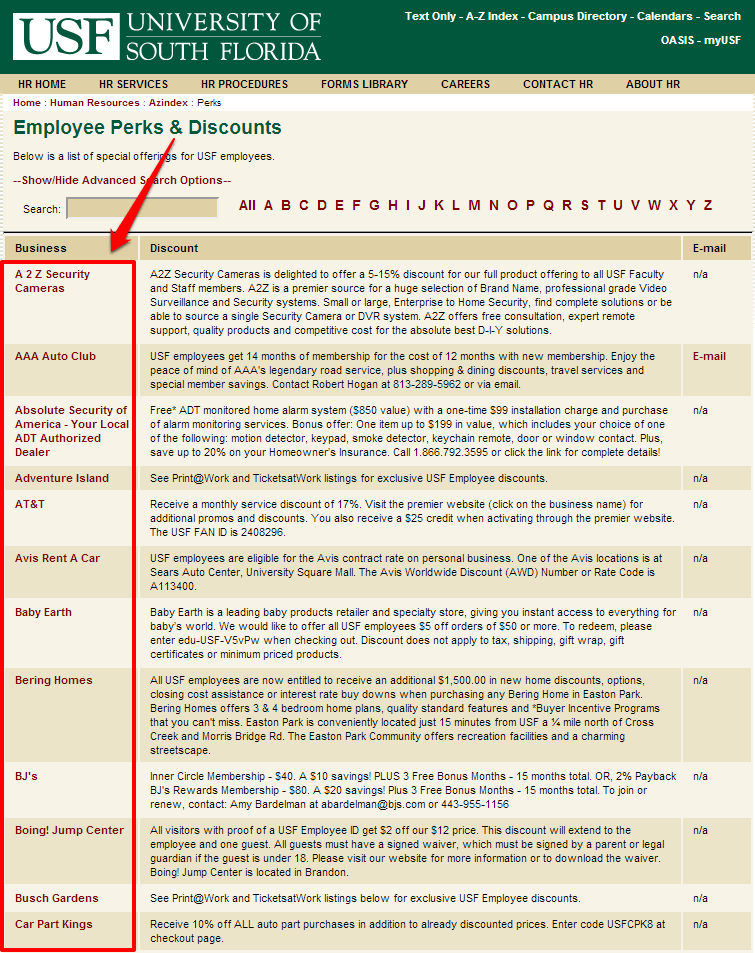Open the A-Z Index link
The image size is (755, 953).
click(x=492, y=16)
